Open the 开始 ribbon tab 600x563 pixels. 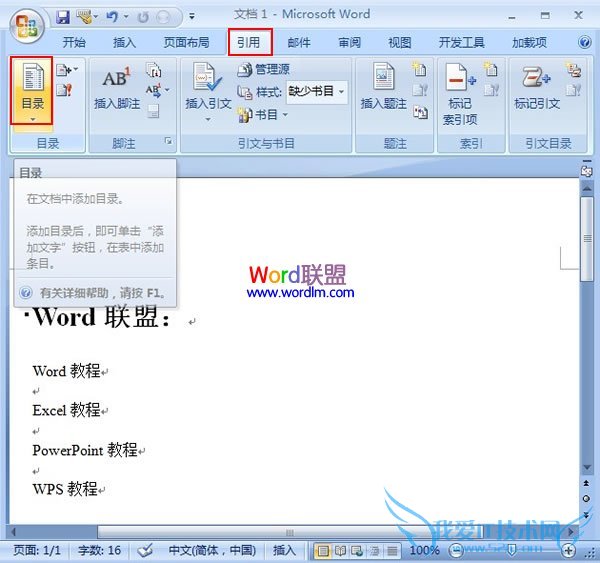pyautogui.click(x=74, y=42)
